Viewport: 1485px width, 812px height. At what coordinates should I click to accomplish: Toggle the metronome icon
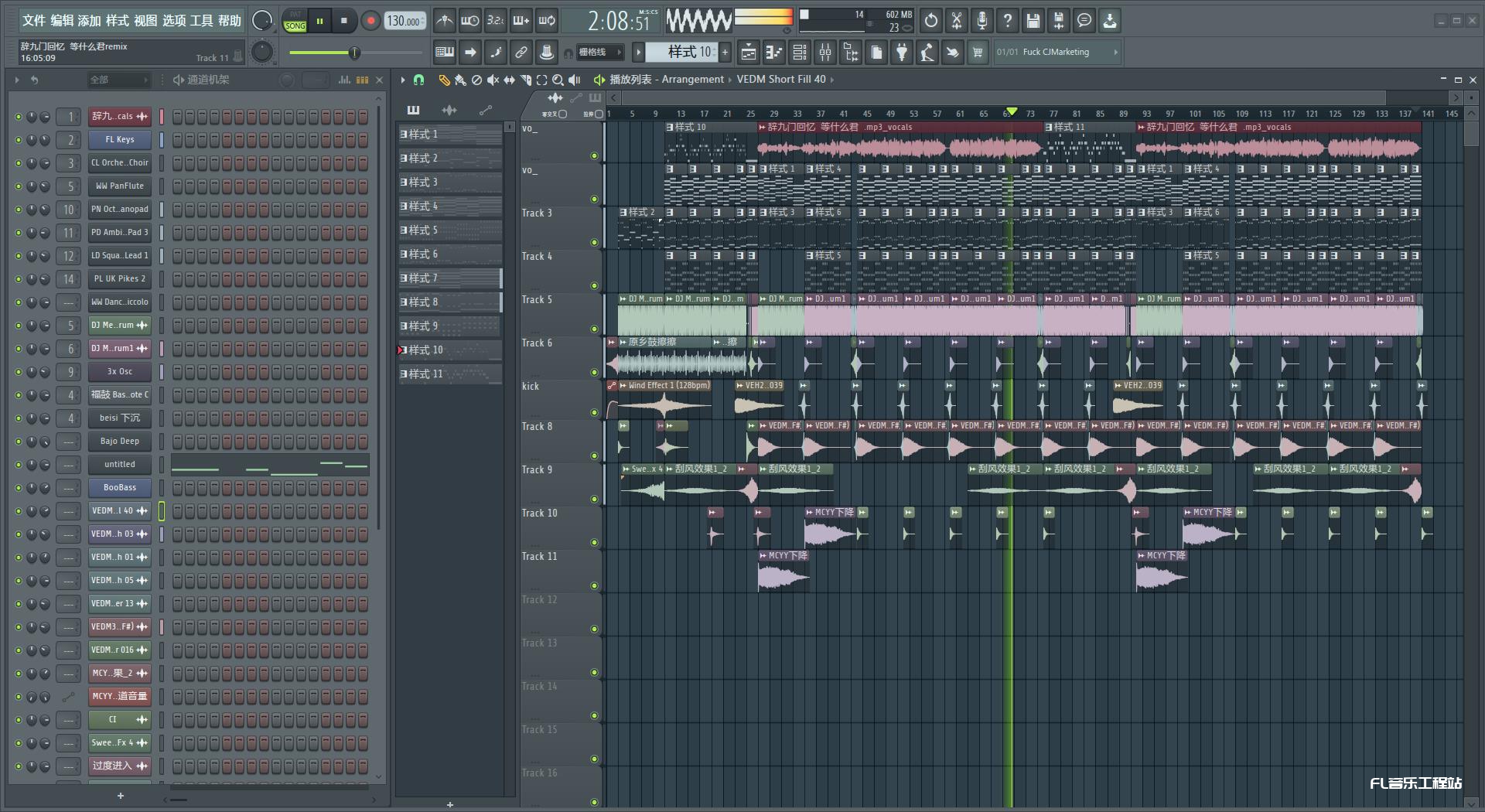(444, 21)
